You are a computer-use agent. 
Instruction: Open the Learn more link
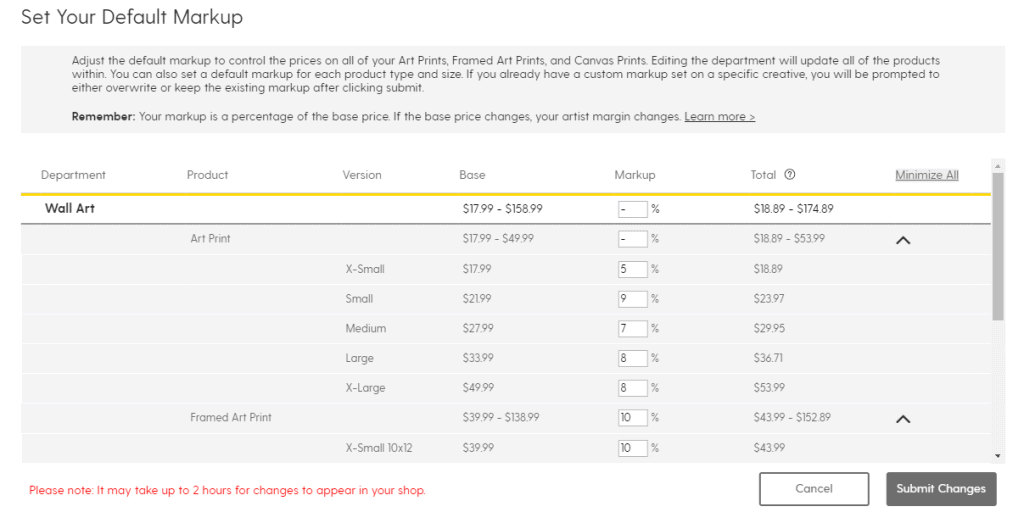point(720,117)
